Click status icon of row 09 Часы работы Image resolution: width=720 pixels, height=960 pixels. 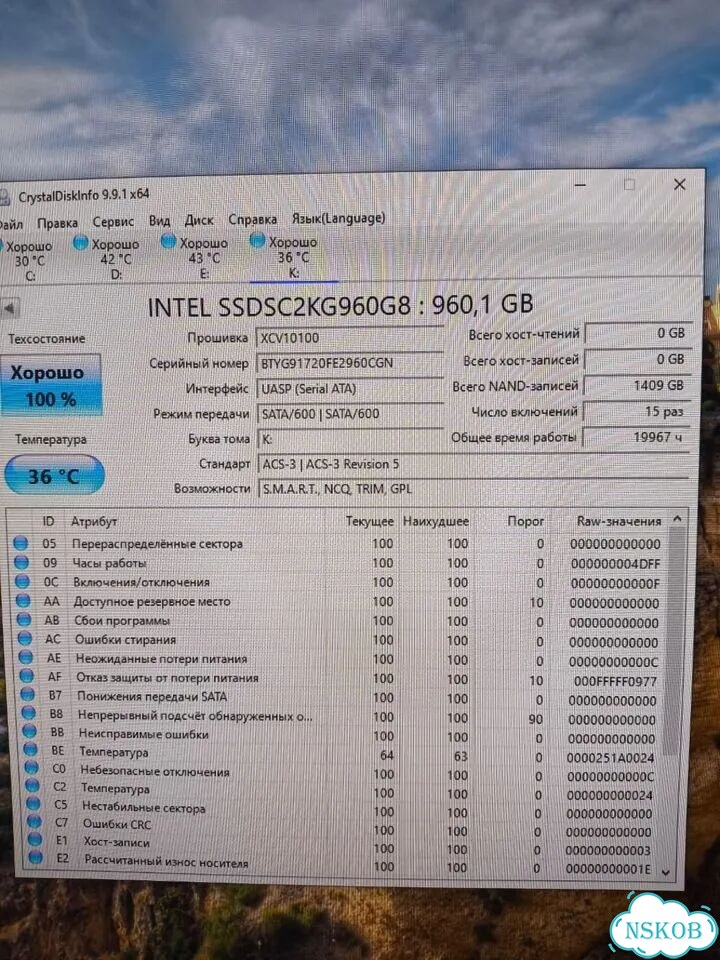coord(21,562)
